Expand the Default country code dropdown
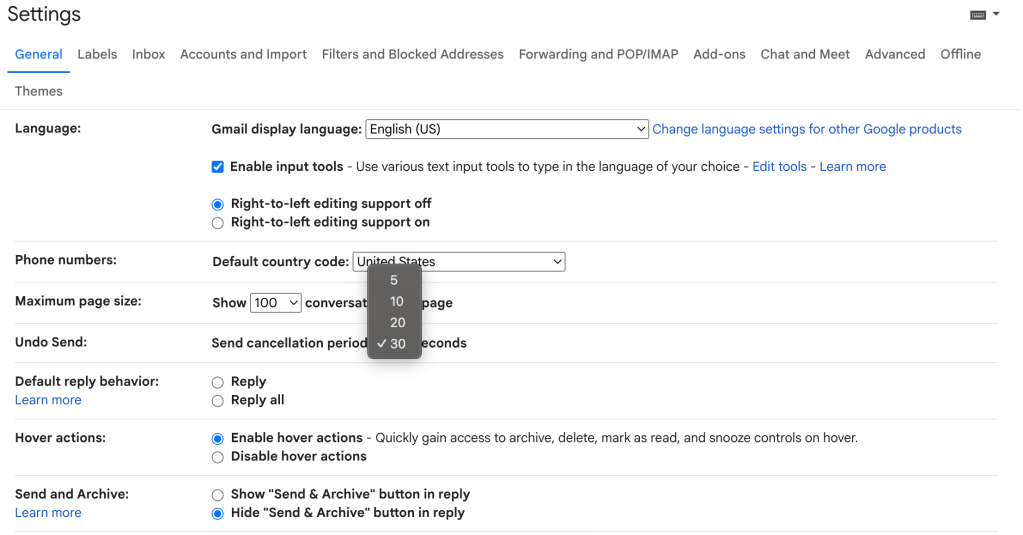 click(458, 262)
